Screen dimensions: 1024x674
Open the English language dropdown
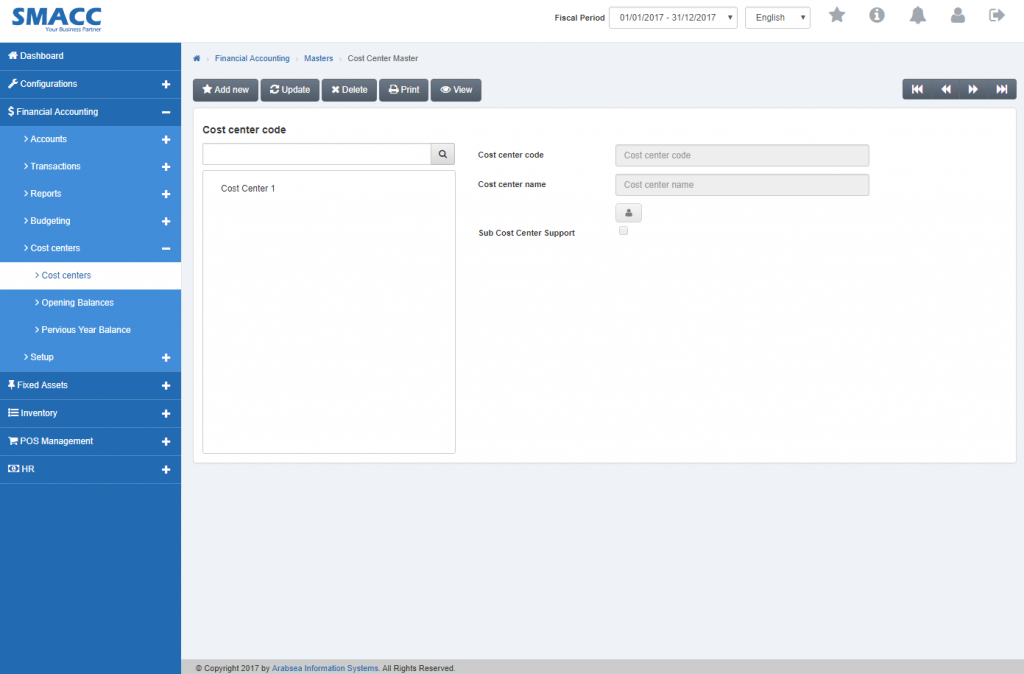(777, 18)
